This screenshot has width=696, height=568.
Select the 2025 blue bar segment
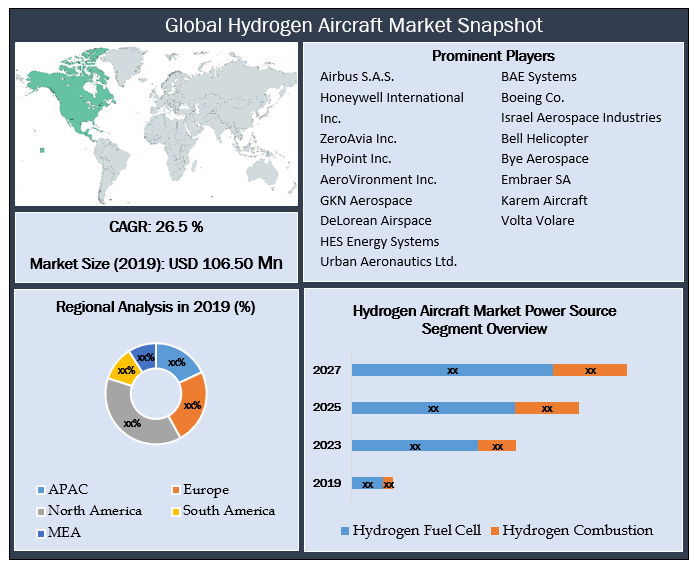point(433,408)
